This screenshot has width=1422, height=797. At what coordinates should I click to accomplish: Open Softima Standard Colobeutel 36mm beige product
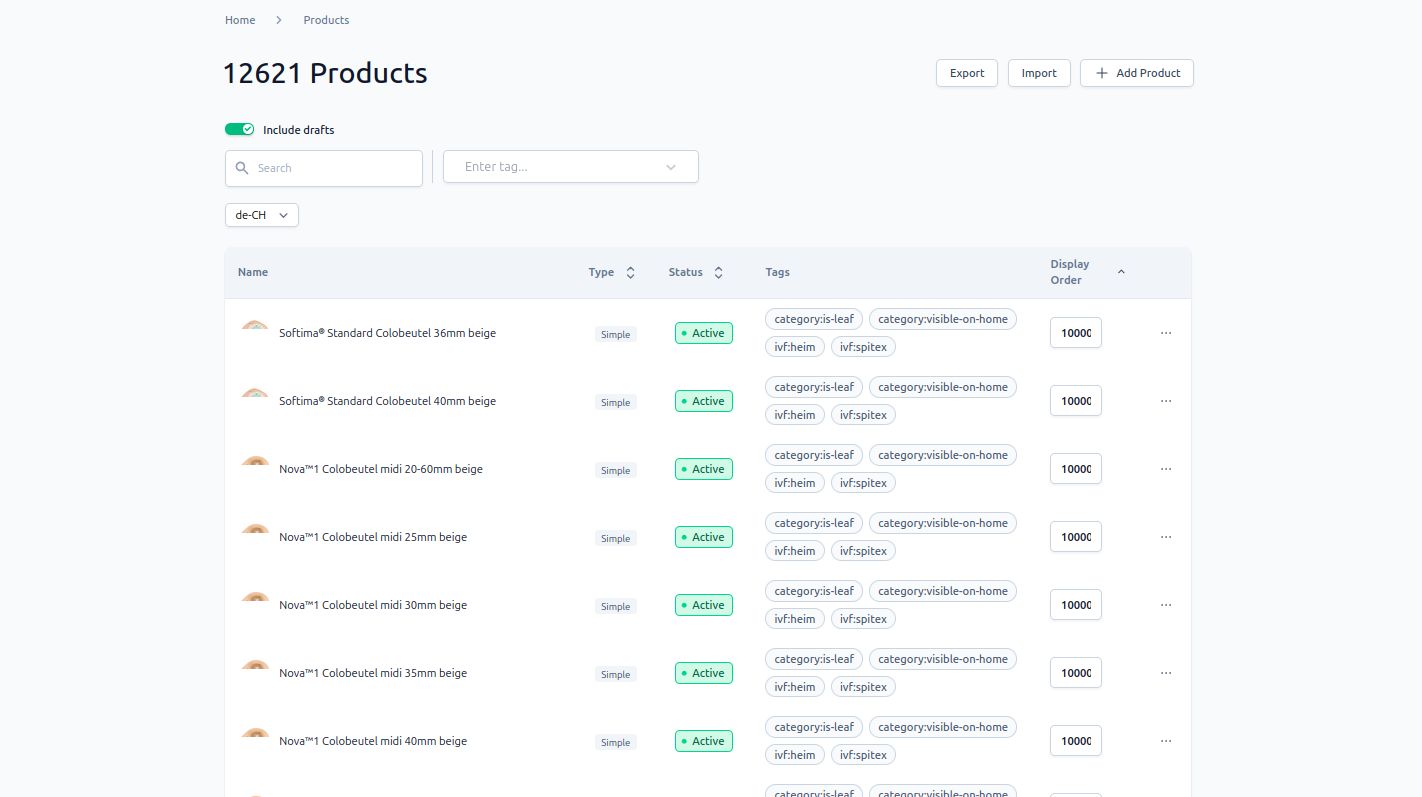click(x=387, y=333)
